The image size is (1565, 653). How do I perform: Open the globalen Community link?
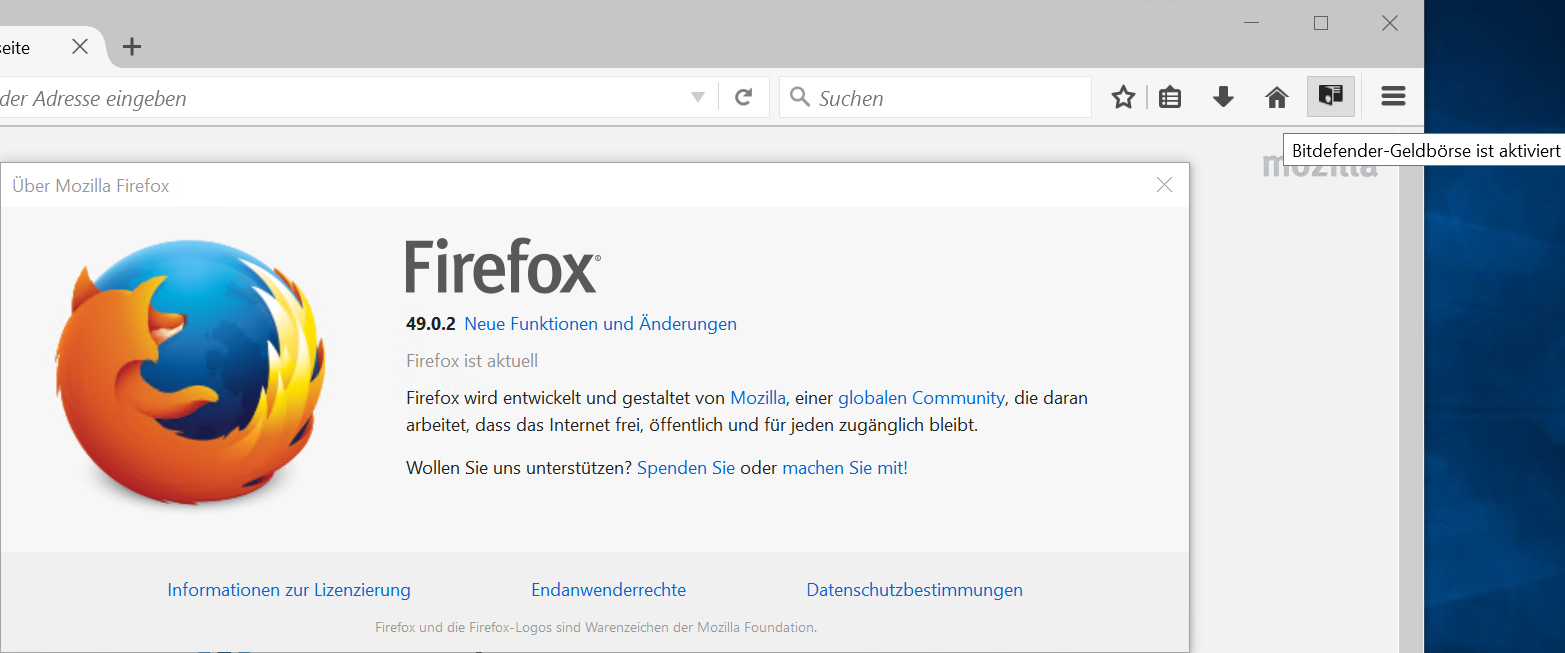pyautogui.click(x=921, y=398)
